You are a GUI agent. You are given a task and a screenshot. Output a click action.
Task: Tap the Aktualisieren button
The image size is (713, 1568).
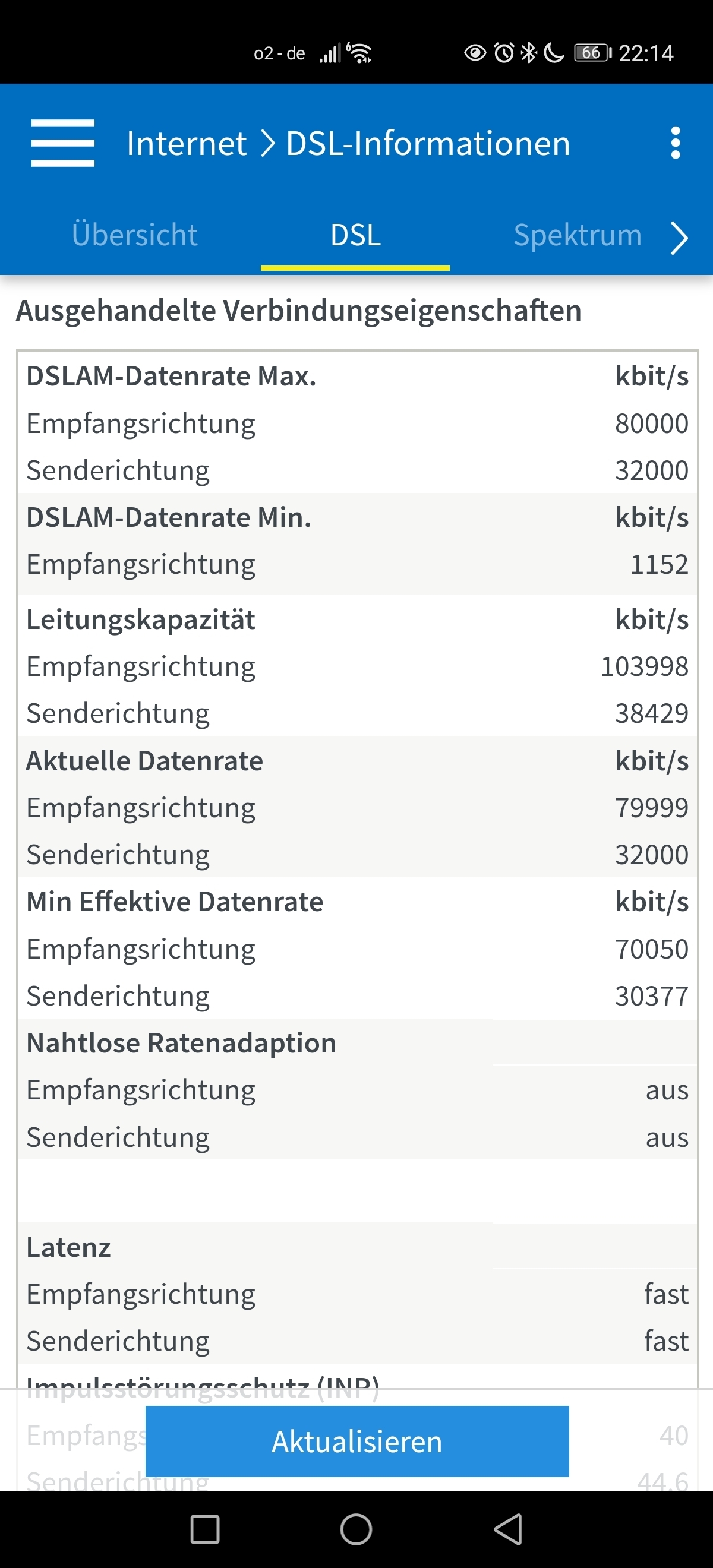[x=358, y=1441]
